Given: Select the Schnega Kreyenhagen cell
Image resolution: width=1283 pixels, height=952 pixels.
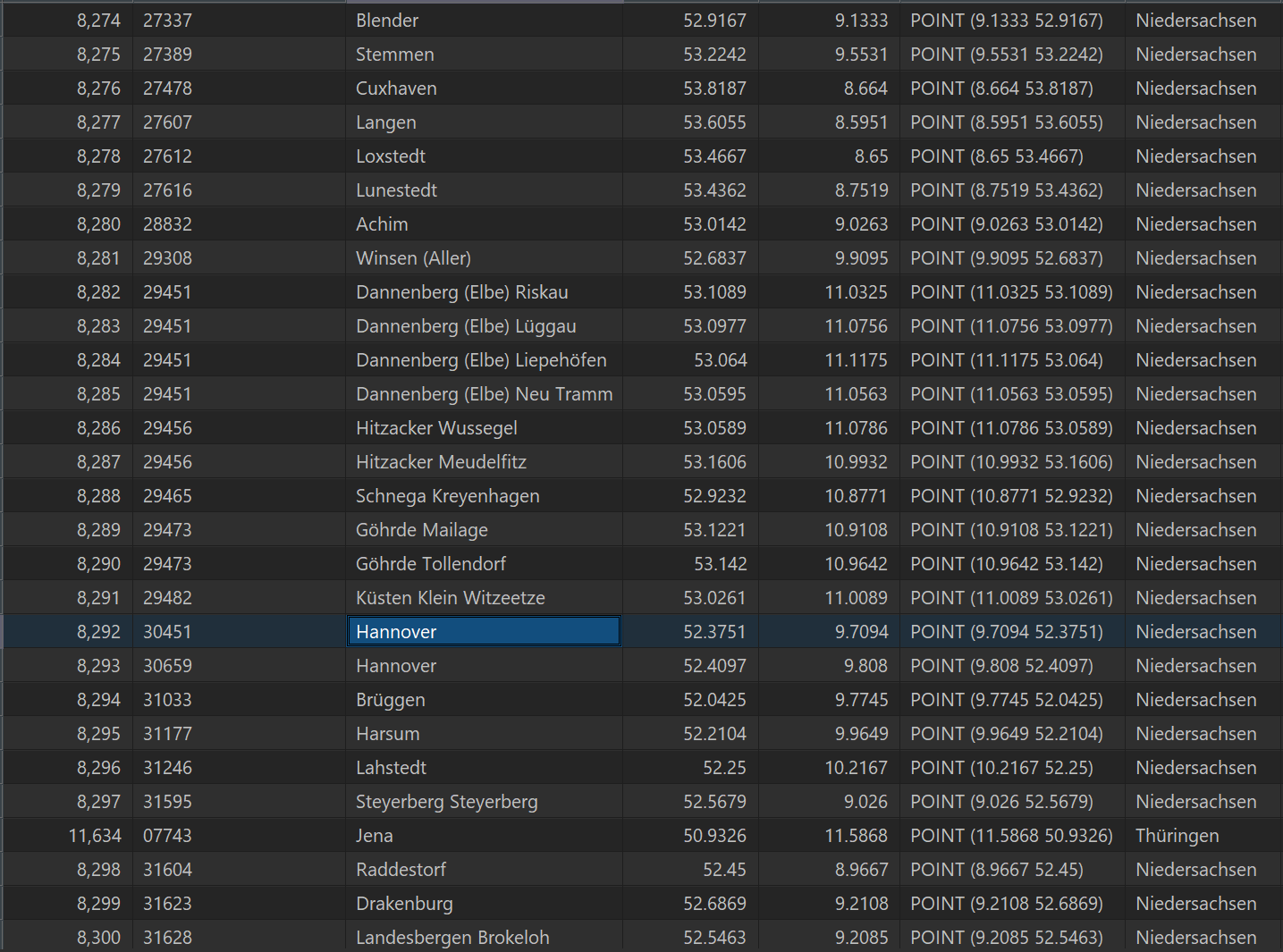Looking at the screenshot, I should click(447, 496).
